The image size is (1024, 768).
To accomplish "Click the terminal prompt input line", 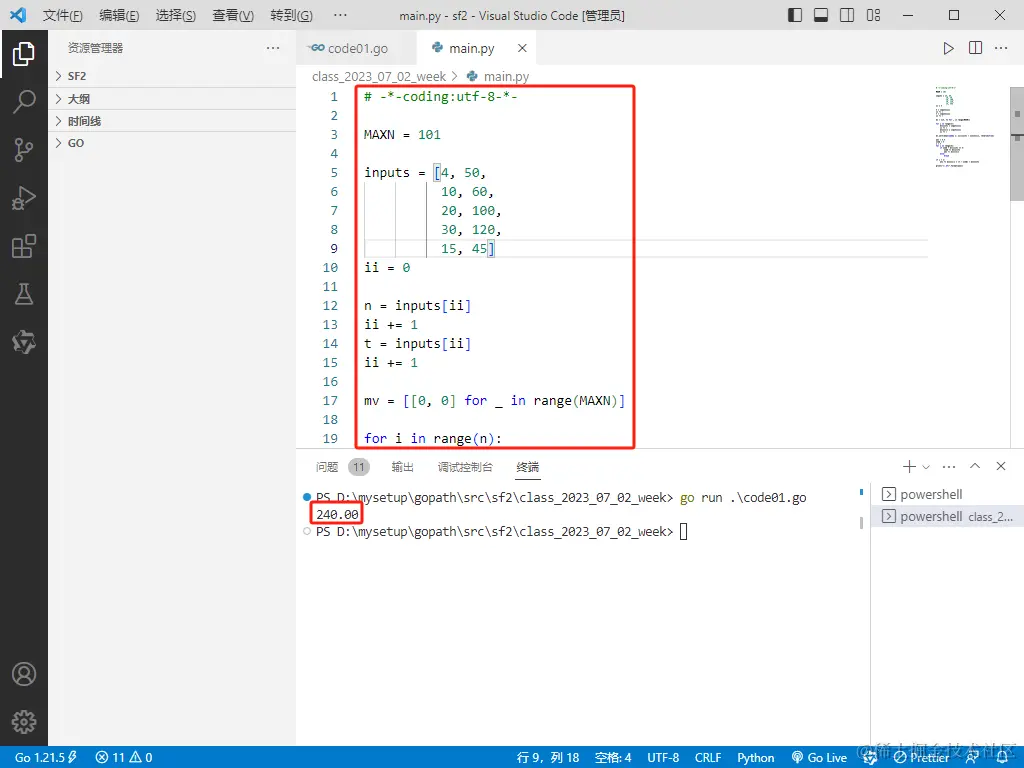I will 501,532.
